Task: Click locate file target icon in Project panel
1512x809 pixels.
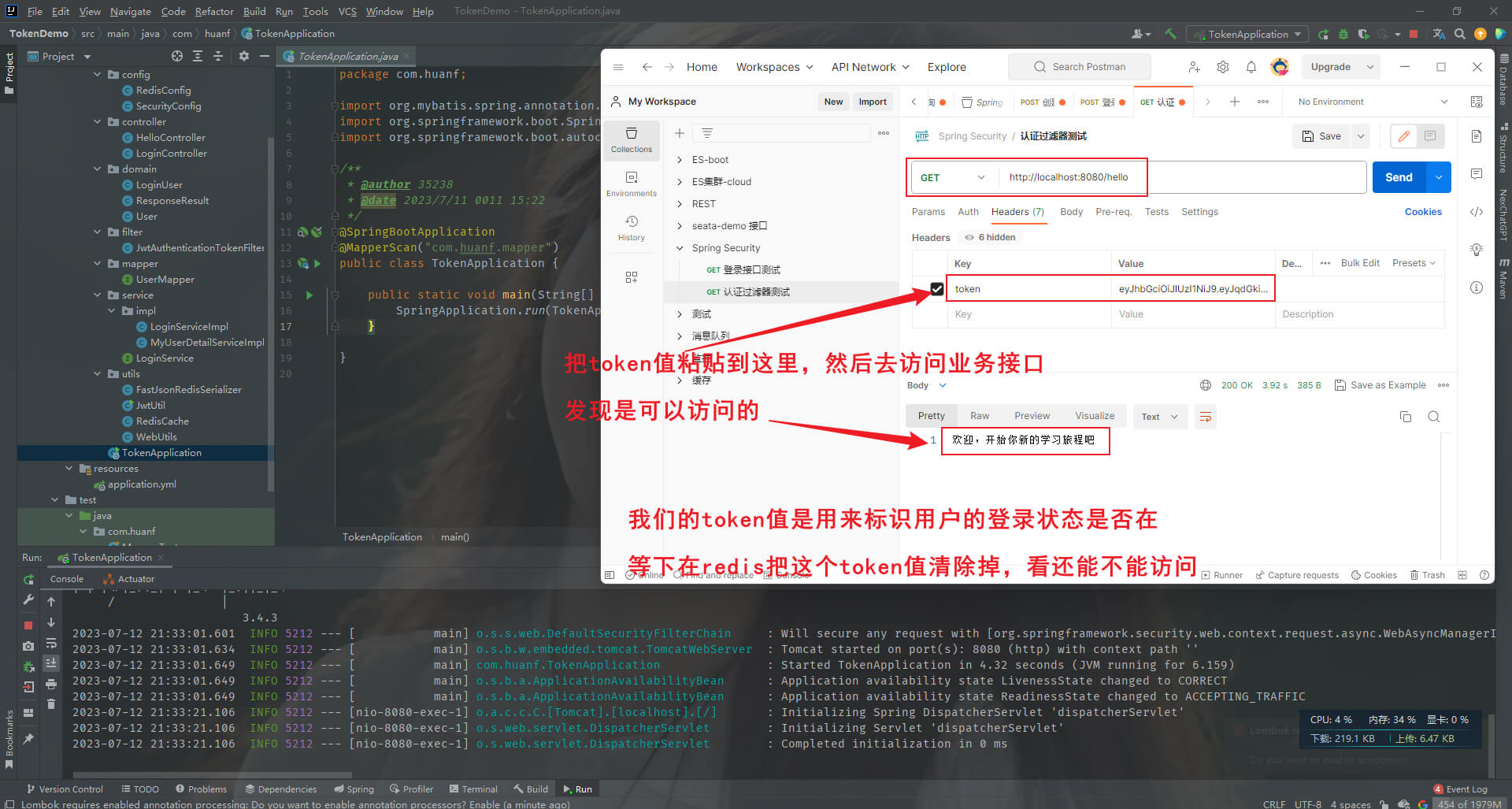Action: [x=177, y=56]
